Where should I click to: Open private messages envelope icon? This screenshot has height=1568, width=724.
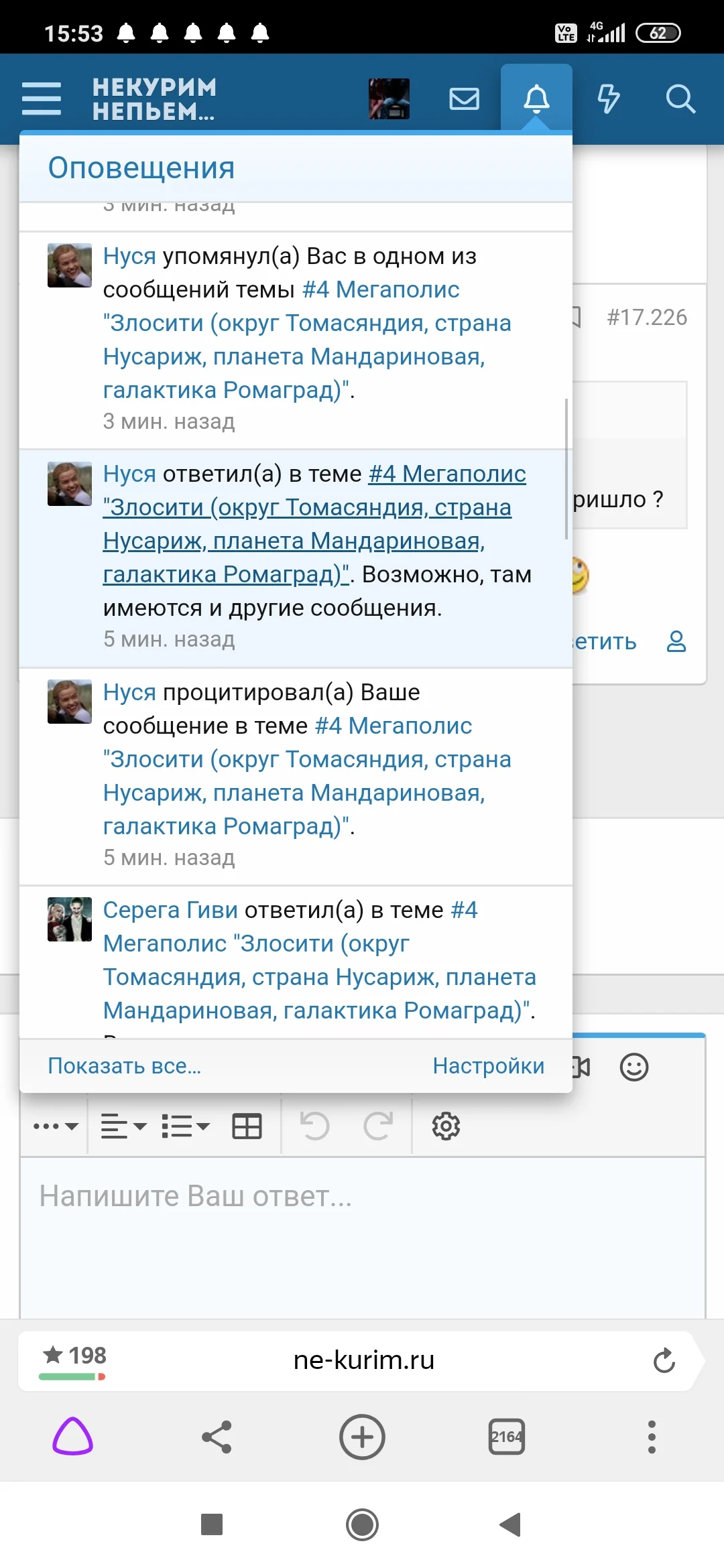pyautogui.click(x=464, y=99)
